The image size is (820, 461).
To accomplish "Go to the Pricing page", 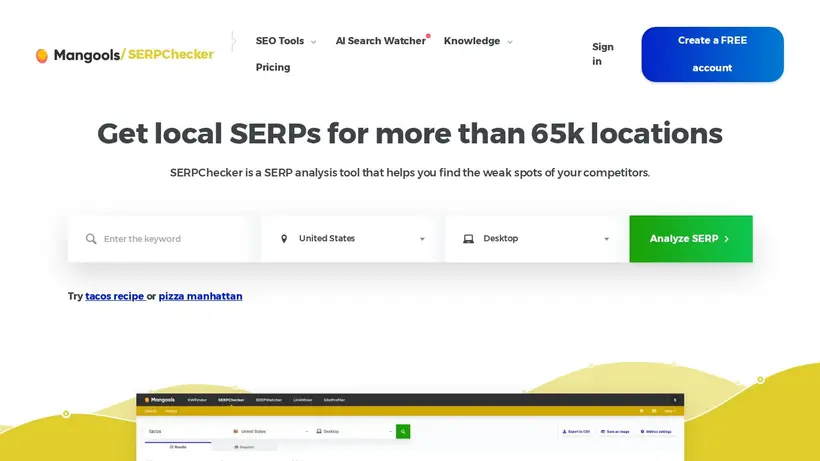I will pos(273,67).
